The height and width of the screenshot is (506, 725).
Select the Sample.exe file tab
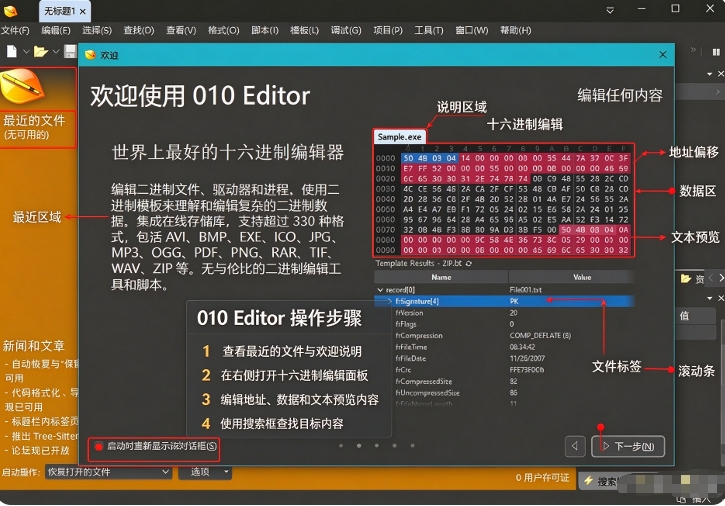click(x=399, y=137)
